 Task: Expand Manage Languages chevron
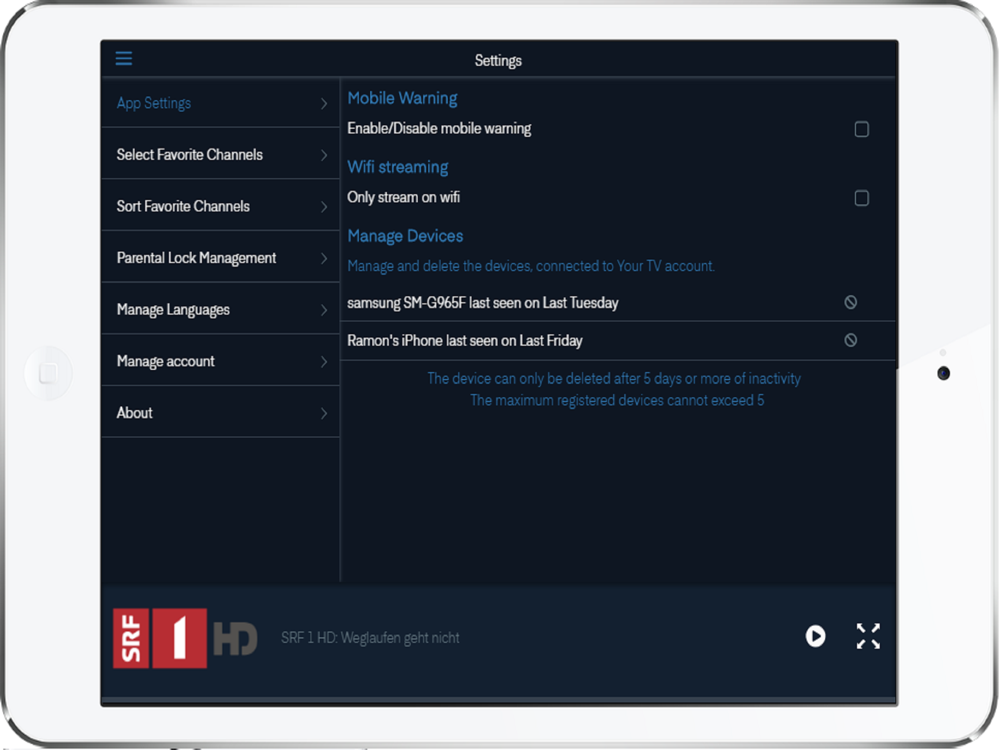[324, 310]
